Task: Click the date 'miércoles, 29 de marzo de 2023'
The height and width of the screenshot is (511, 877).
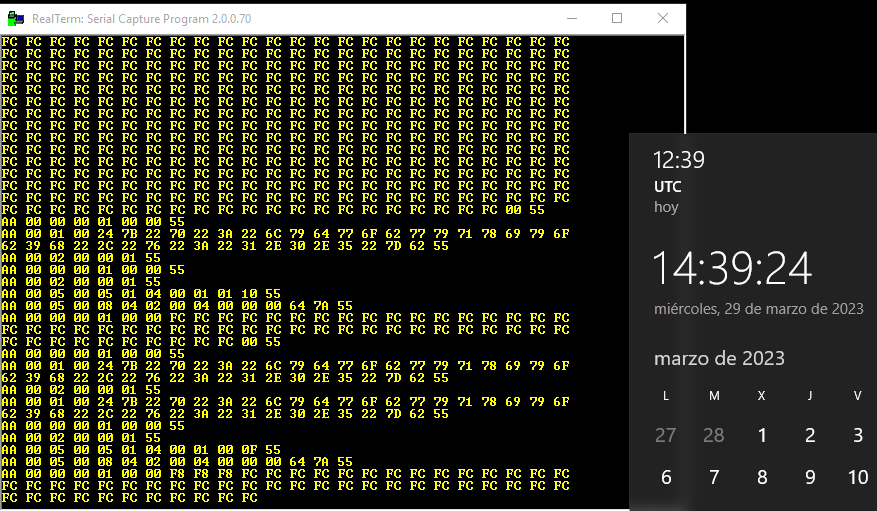Action: coord(759,309)
